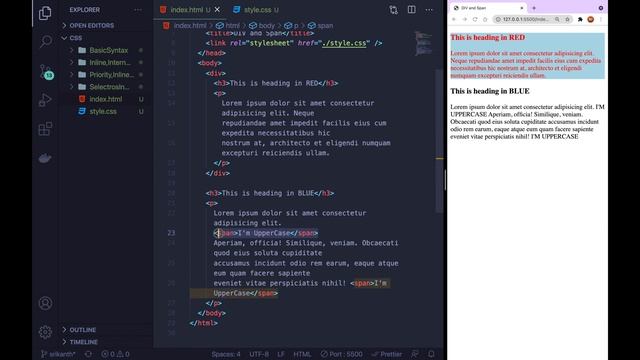This screenshot has width=640, height=360.
Task: Open the ./style.css link in code
Action: tap(344, 43)
